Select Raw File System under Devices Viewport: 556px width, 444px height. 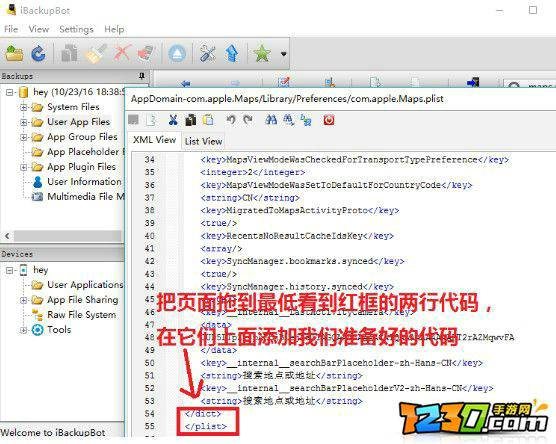(x=82, y=315)
